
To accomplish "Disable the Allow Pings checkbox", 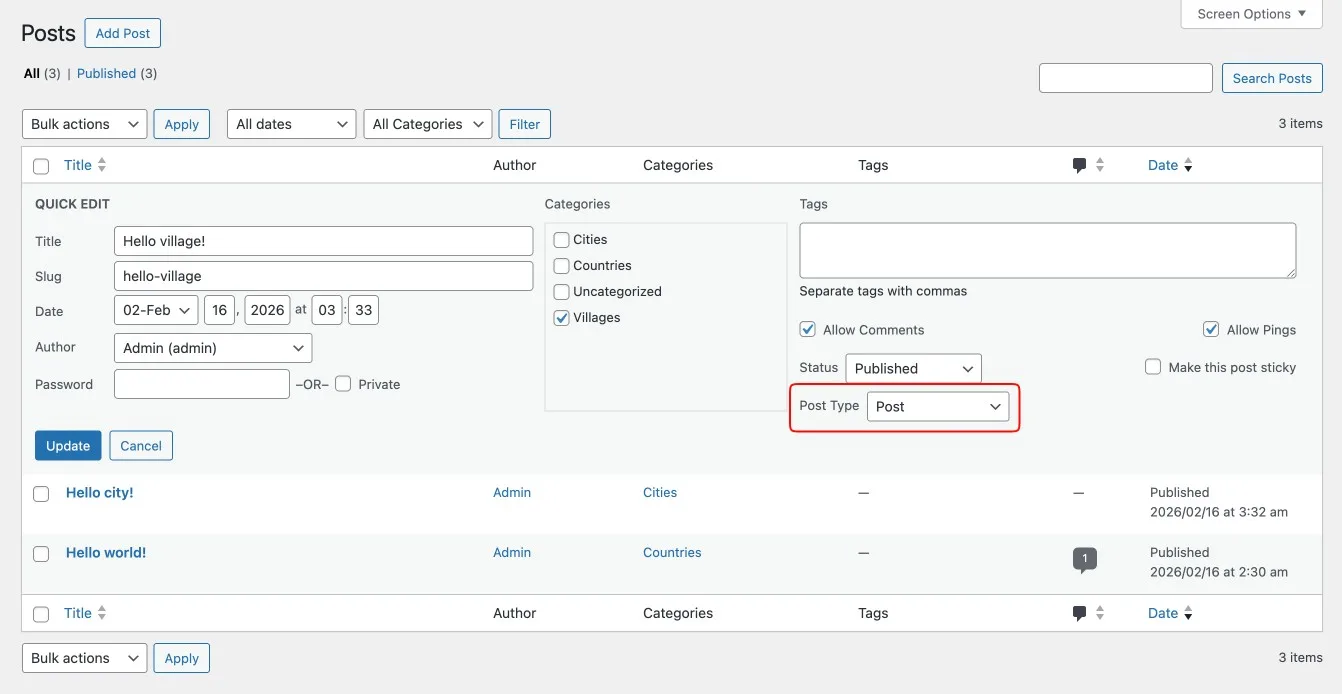I will [1211, 330].
